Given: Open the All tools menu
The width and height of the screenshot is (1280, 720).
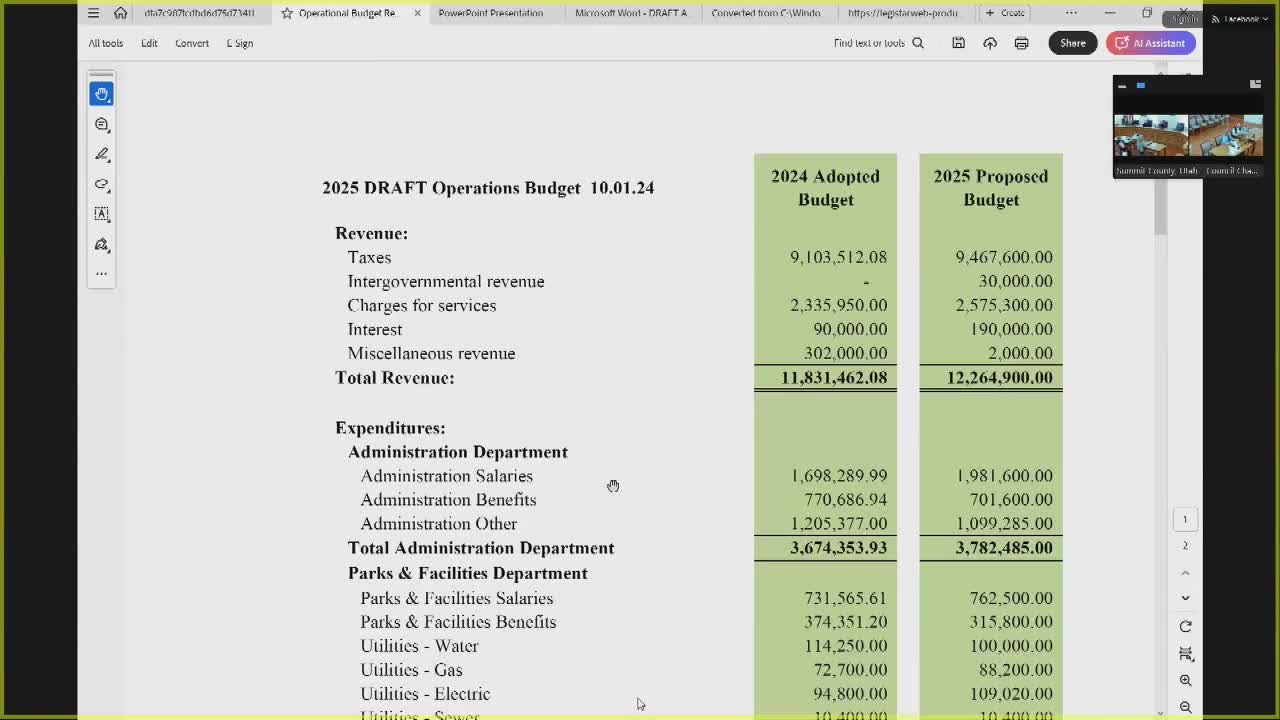Looking at the screenshot, I should click(105, 43).
